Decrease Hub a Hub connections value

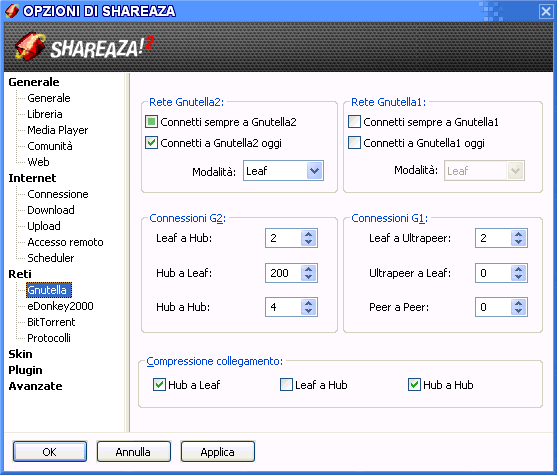[308, 311]
